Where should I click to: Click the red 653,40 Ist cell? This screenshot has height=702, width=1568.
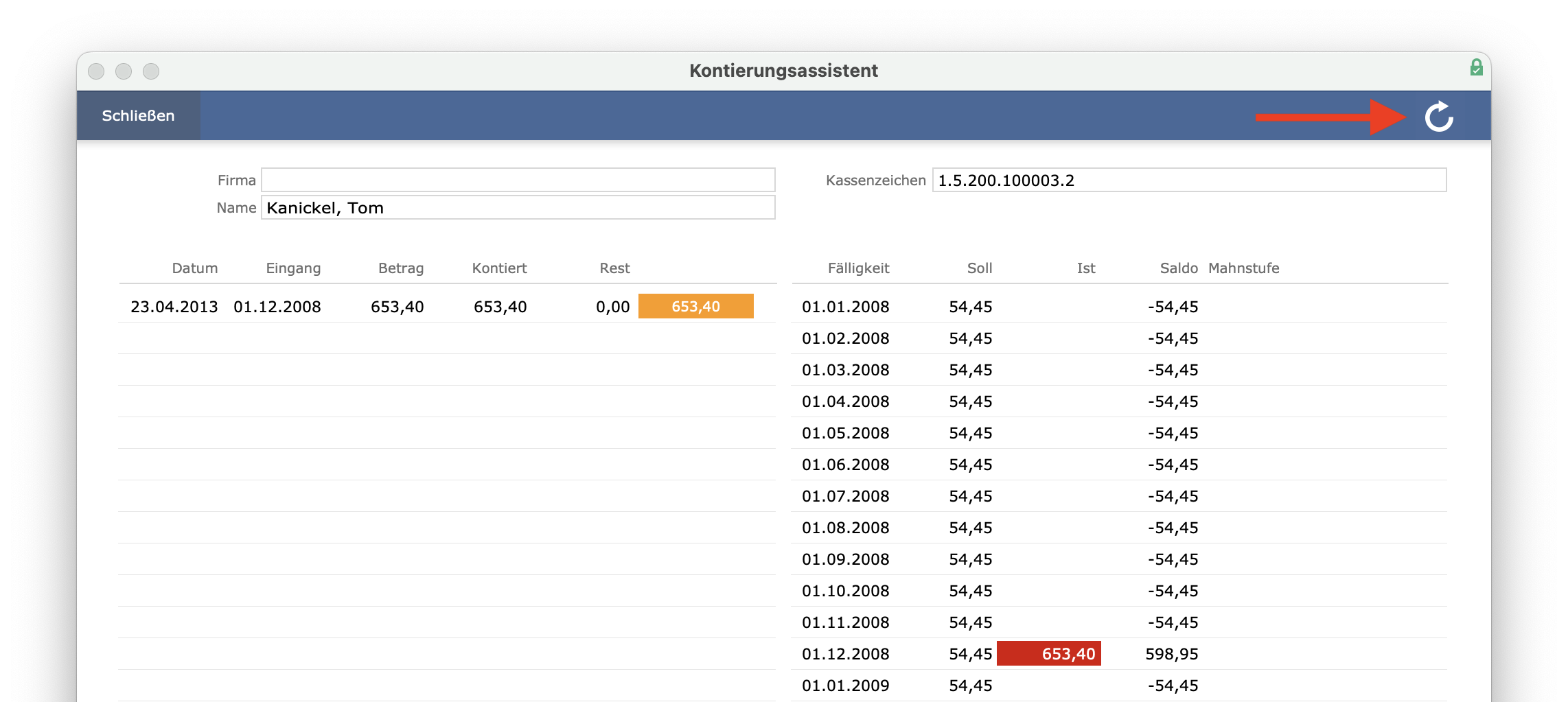point(1049,653)
